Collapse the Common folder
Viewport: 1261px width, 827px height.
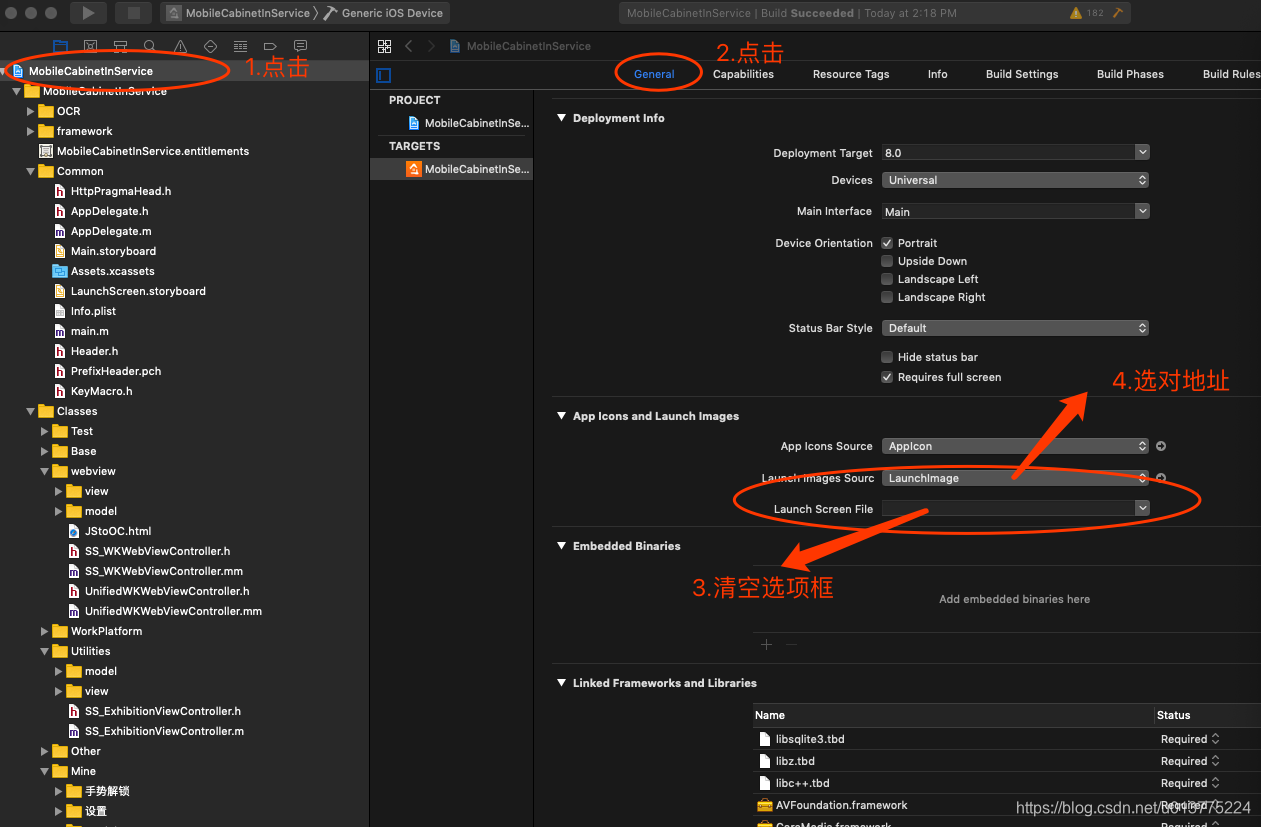31,171
